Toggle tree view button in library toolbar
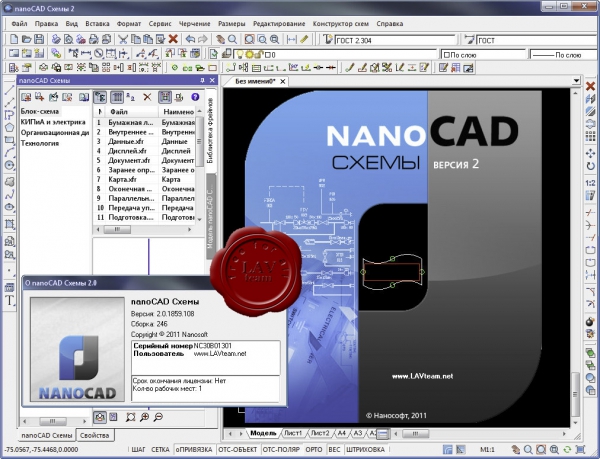The image size is (600, 459). tap(100, 97)
